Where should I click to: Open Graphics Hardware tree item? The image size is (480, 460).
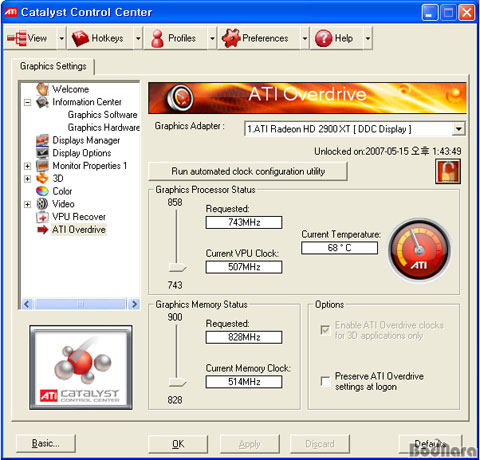pos(104,127)
